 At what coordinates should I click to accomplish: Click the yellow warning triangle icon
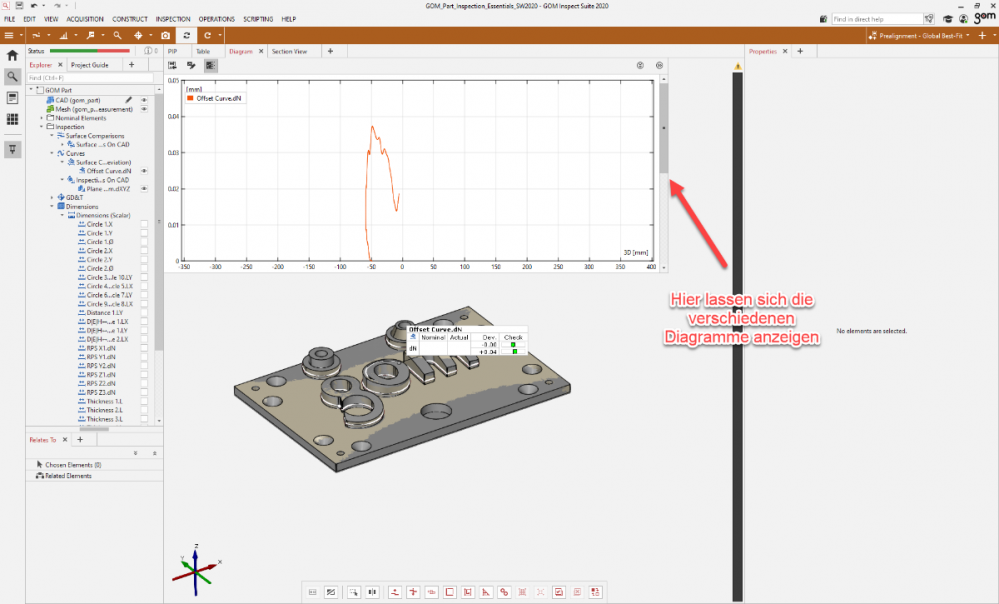pyautogui.click(x=738, y=66)
